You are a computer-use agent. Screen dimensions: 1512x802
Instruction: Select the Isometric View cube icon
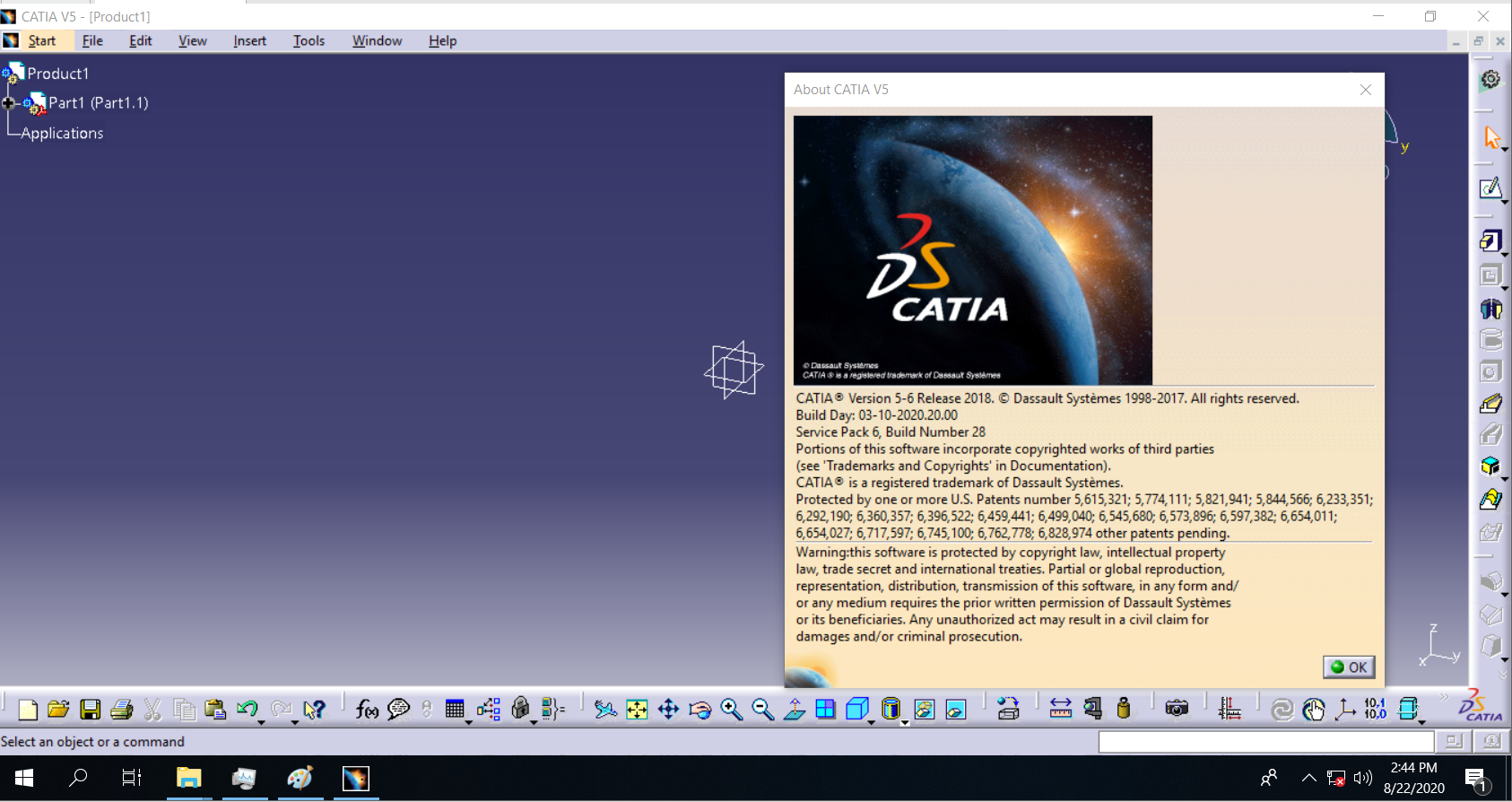(857, 710)
